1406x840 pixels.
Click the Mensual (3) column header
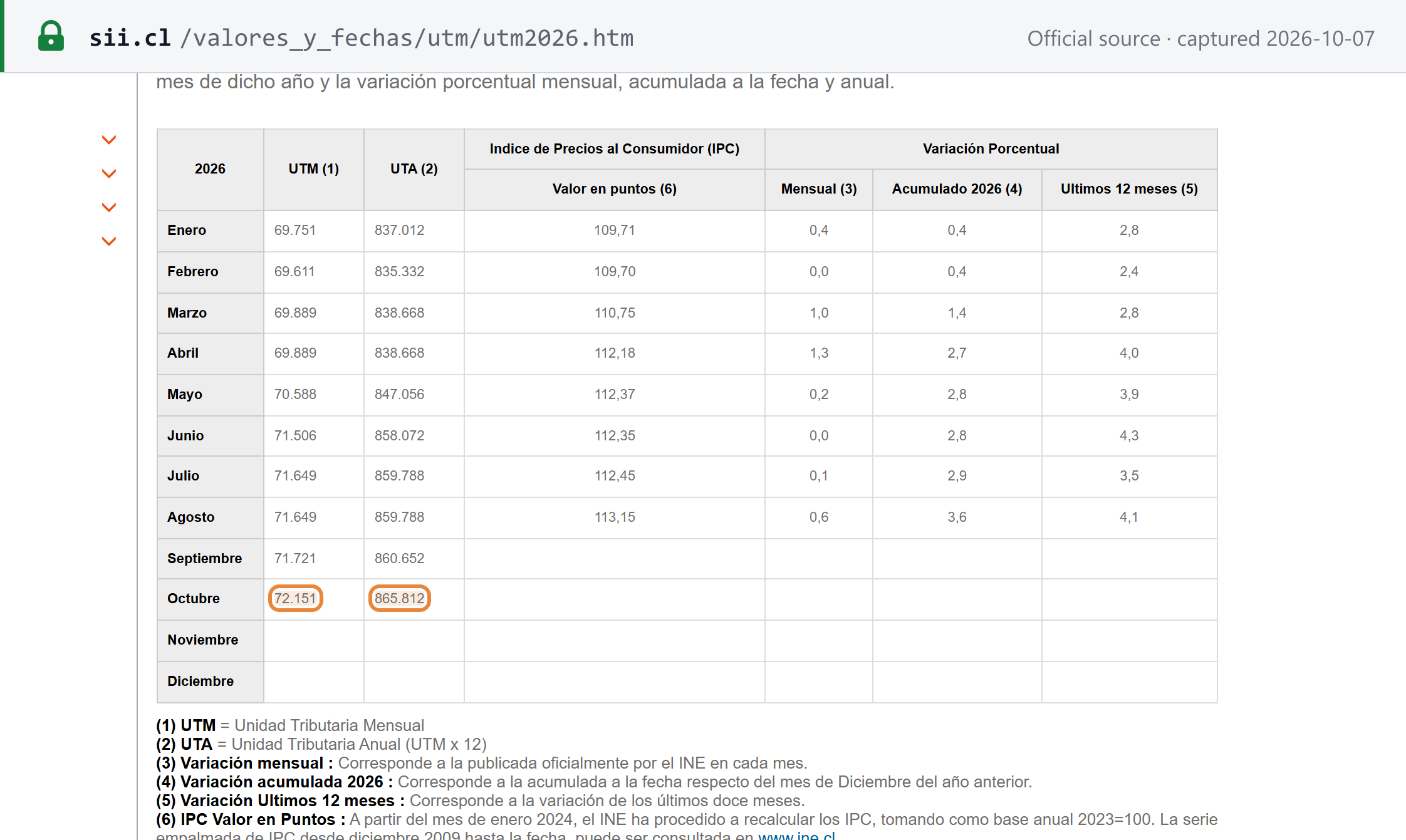point(818,189)
